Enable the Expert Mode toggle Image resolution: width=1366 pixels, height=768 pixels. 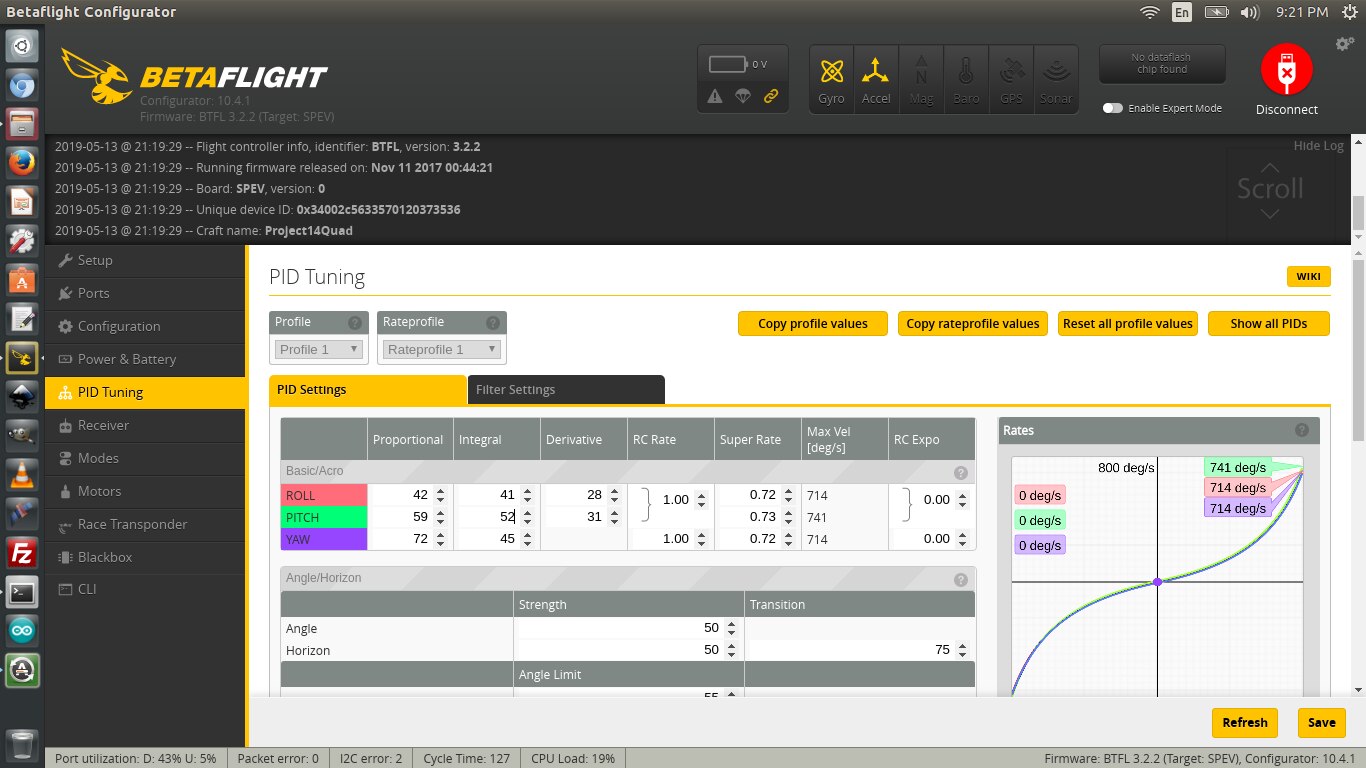click(1112, 108)
